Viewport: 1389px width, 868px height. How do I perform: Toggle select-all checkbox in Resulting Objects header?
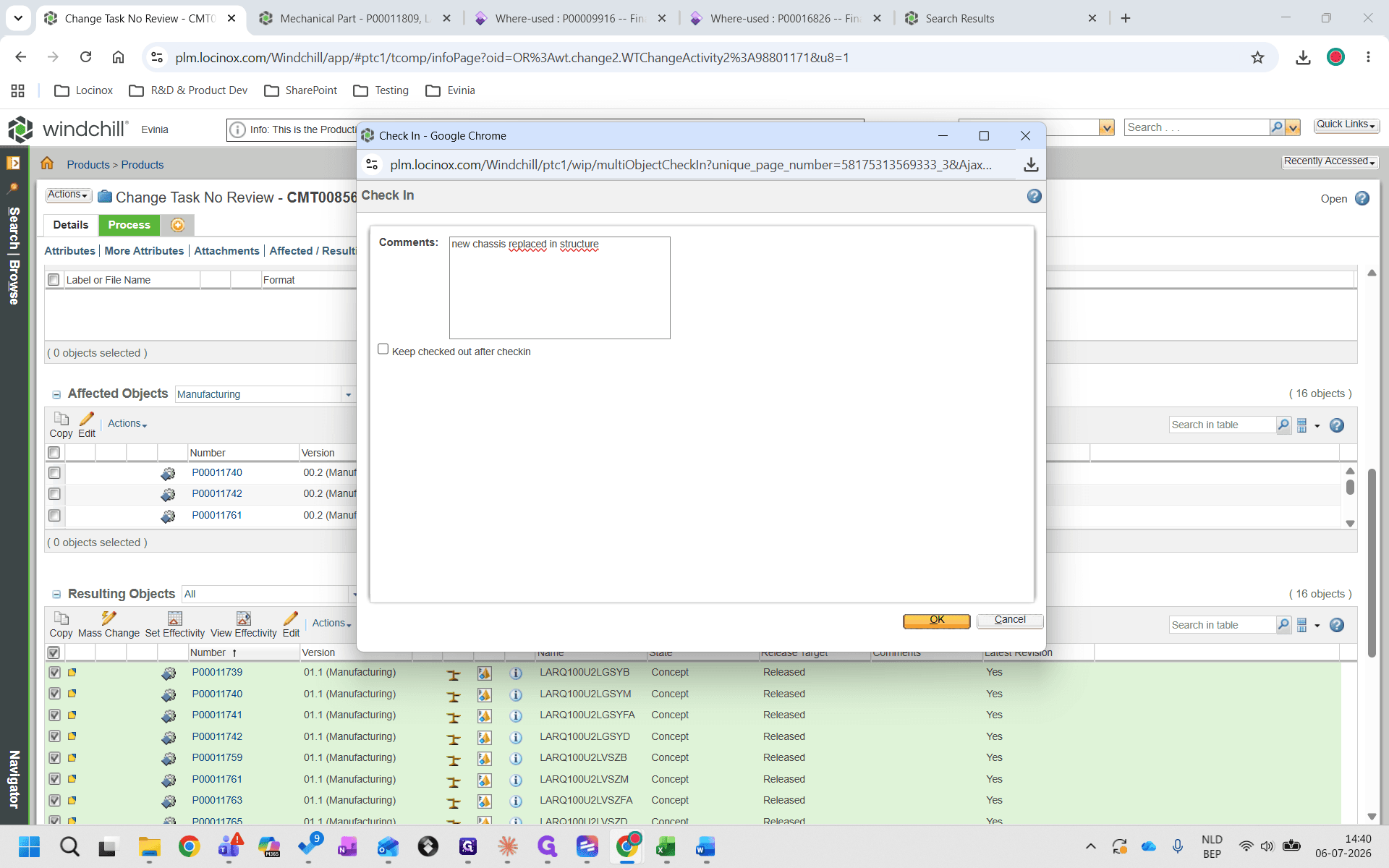54,652
